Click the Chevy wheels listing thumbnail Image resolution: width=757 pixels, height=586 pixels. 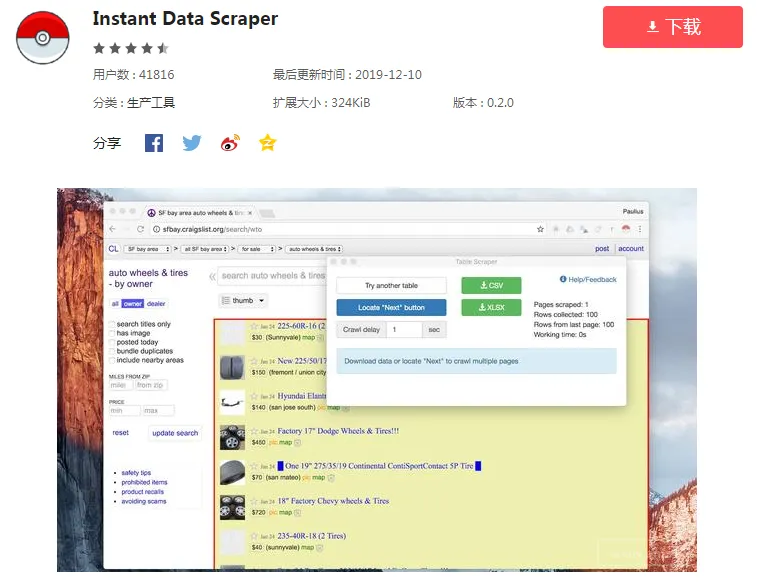[x=233, y=507]
